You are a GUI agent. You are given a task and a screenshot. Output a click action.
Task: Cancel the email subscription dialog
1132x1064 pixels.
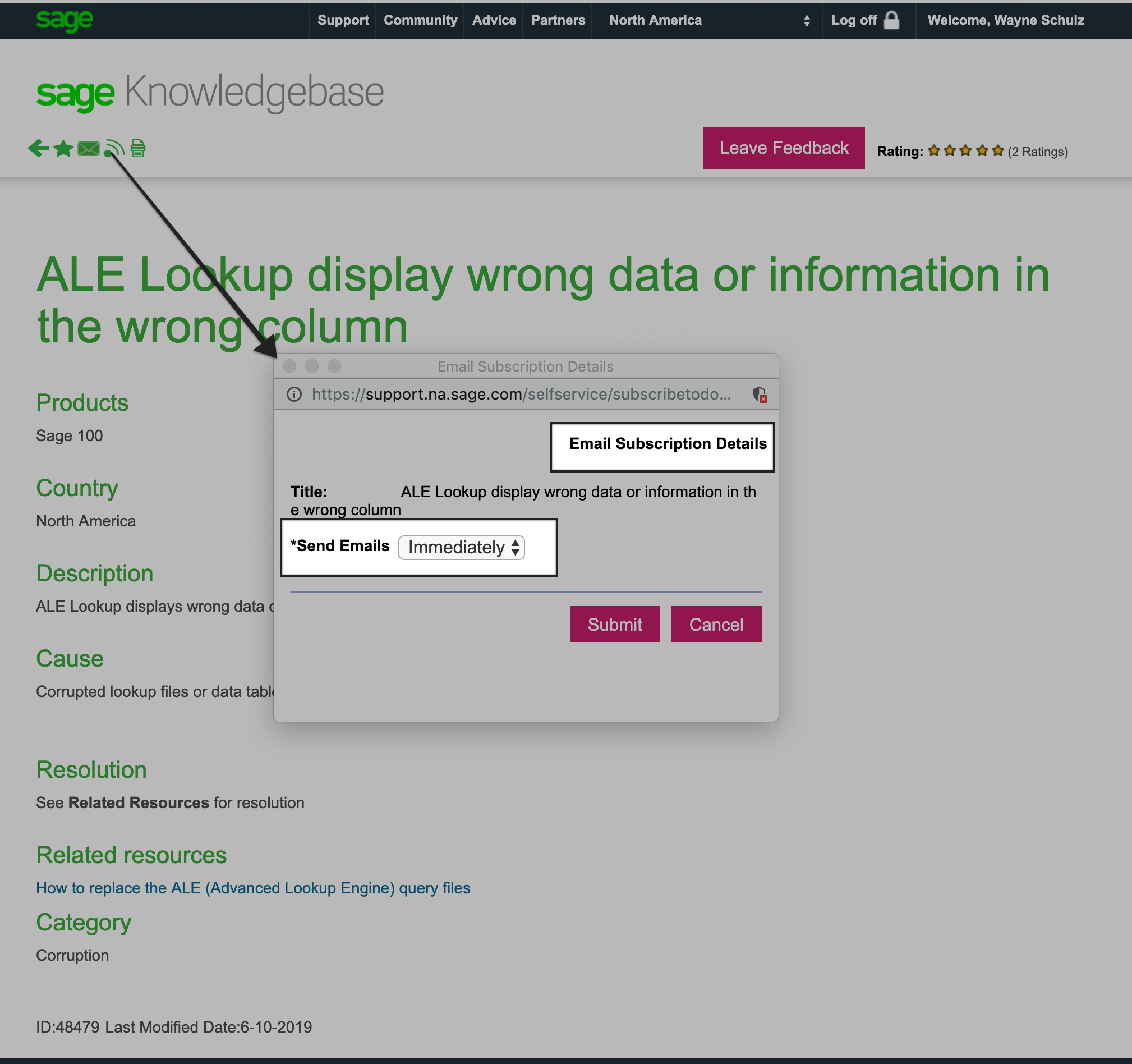point(716,624)
